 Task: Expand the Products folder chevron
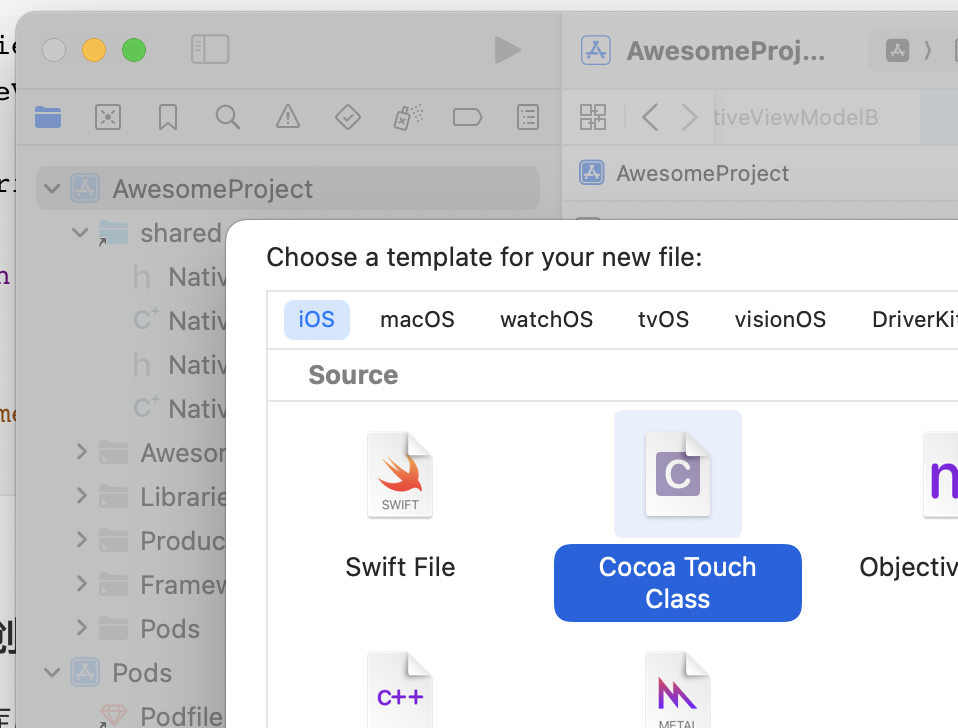(x=82, y=540)
